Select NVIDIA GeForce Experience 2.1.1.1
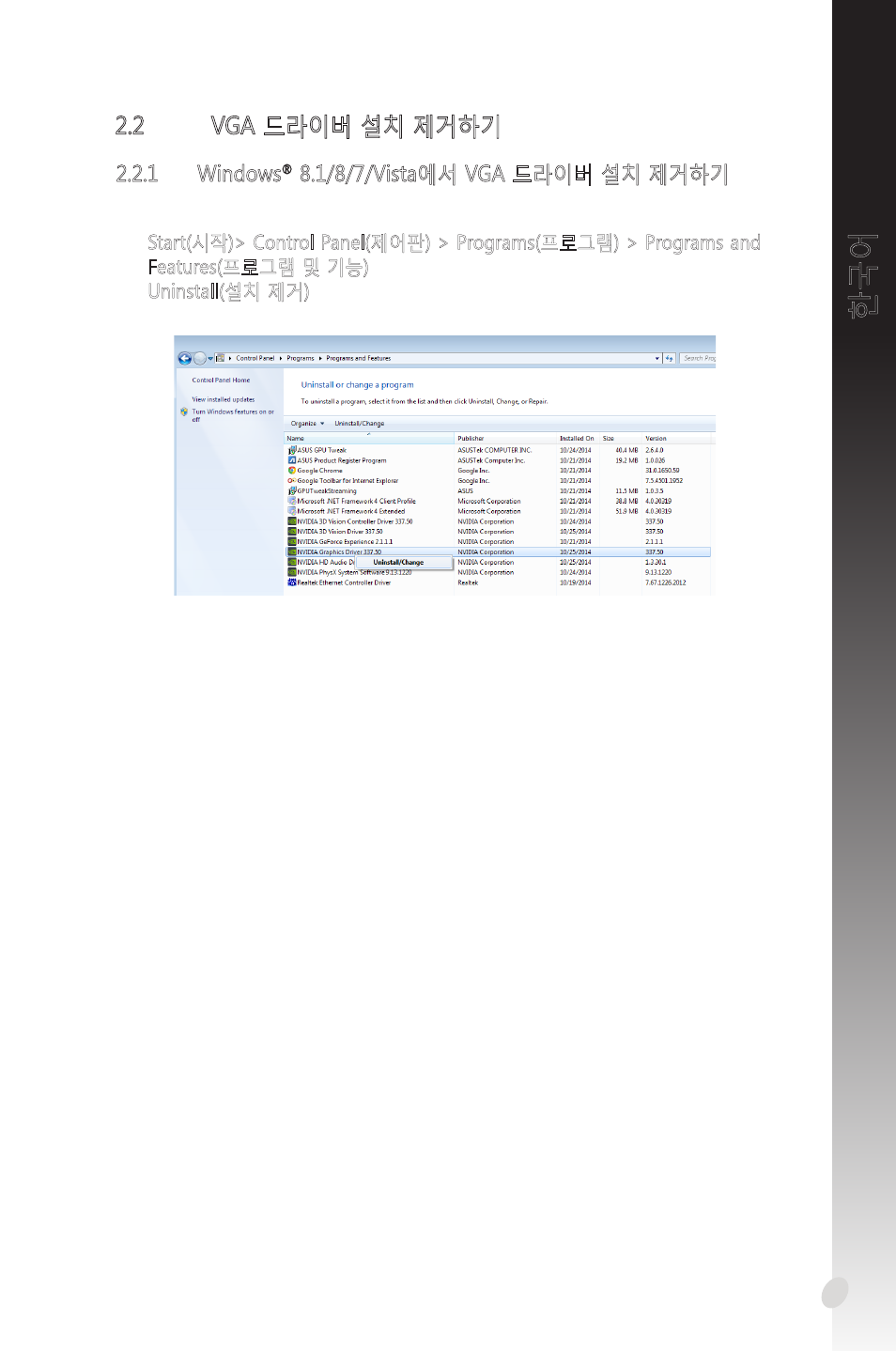Screen dimensions: 896x1351 345,542
